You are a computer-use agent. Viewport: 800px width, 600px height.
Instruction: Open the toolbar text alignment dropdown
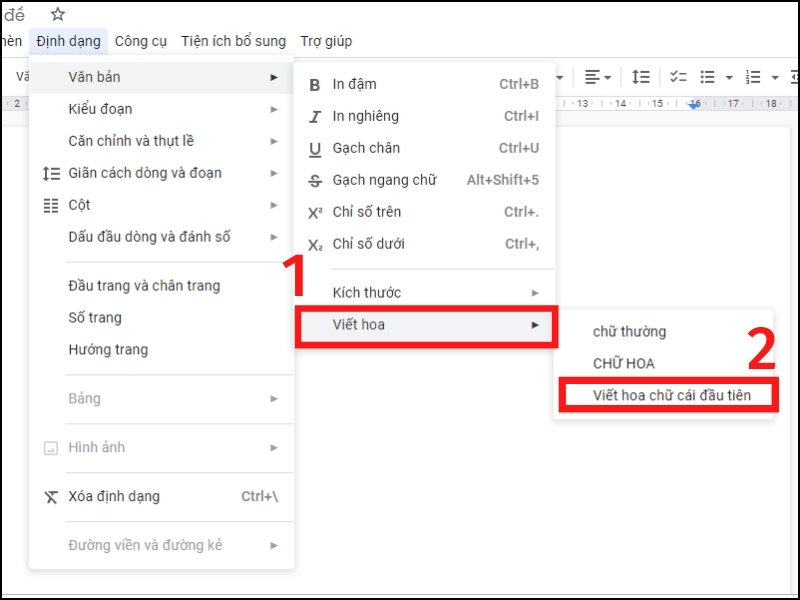[597, 77]
